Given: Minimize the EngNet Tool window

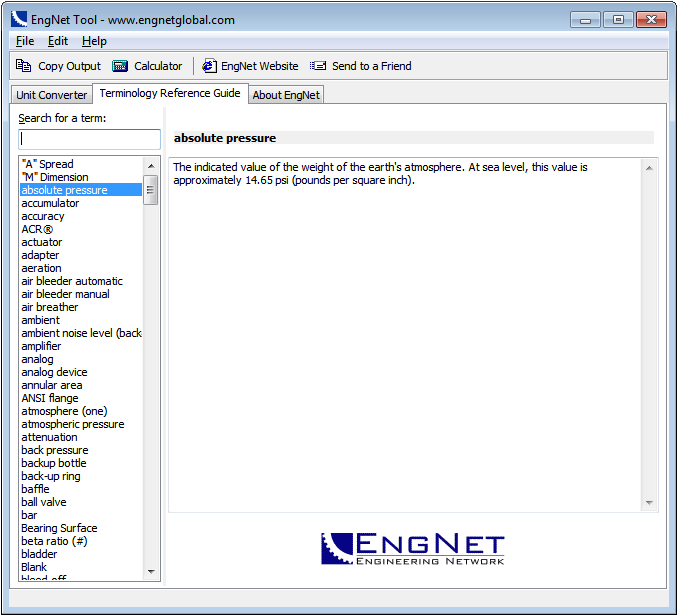Looking at the screenshot, I should pos(585,20).
